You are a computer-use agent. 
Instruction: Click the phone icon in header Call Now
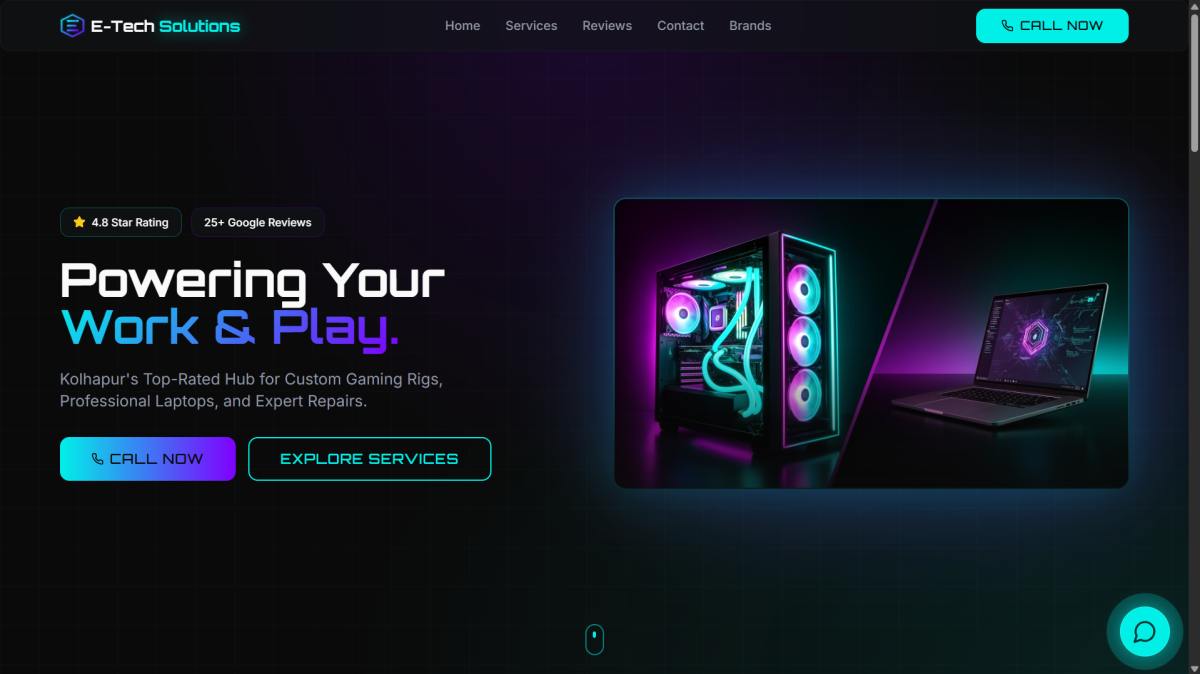(x=1007, y=26)
